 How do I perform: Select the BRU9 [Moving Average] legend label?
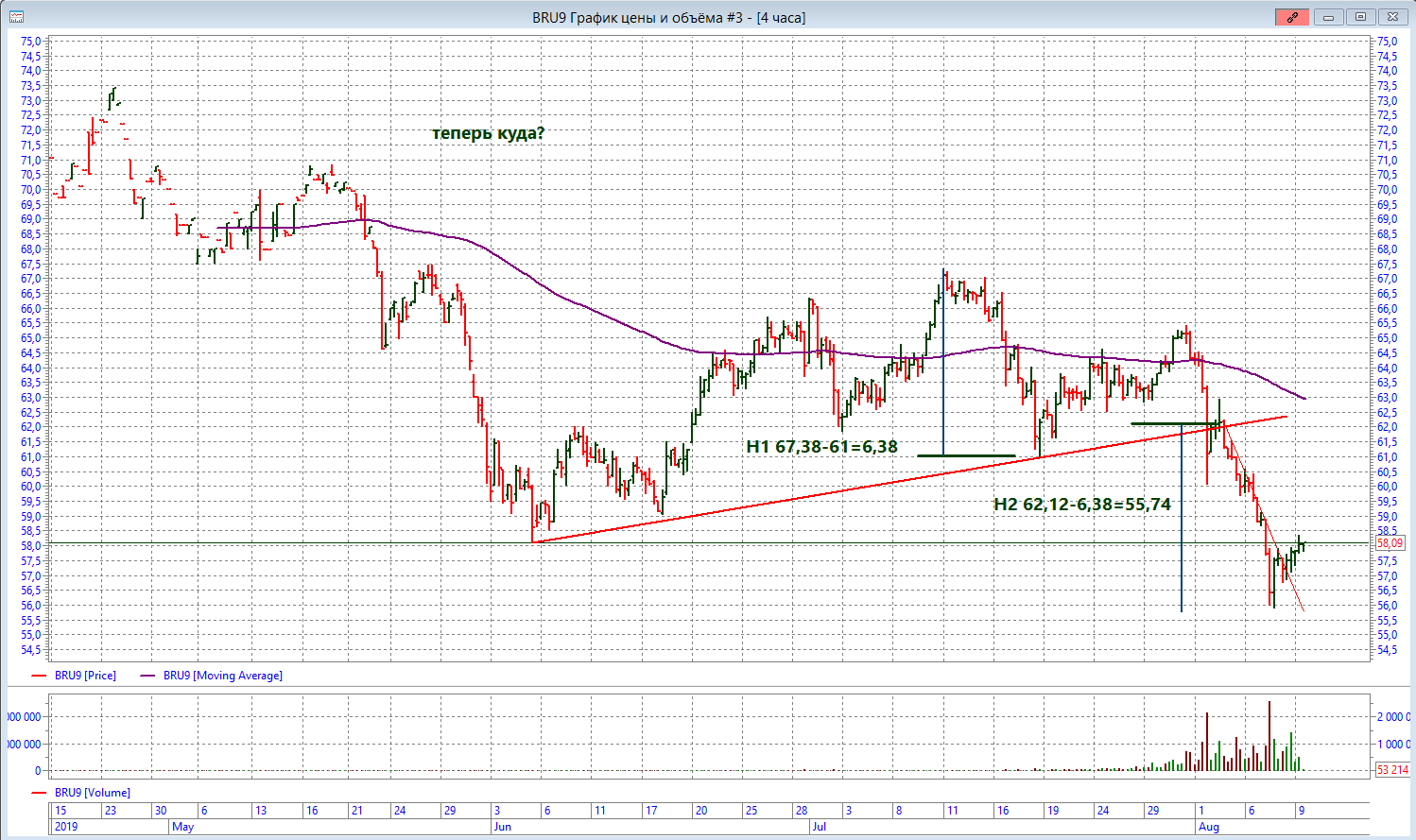pos(222,676)
